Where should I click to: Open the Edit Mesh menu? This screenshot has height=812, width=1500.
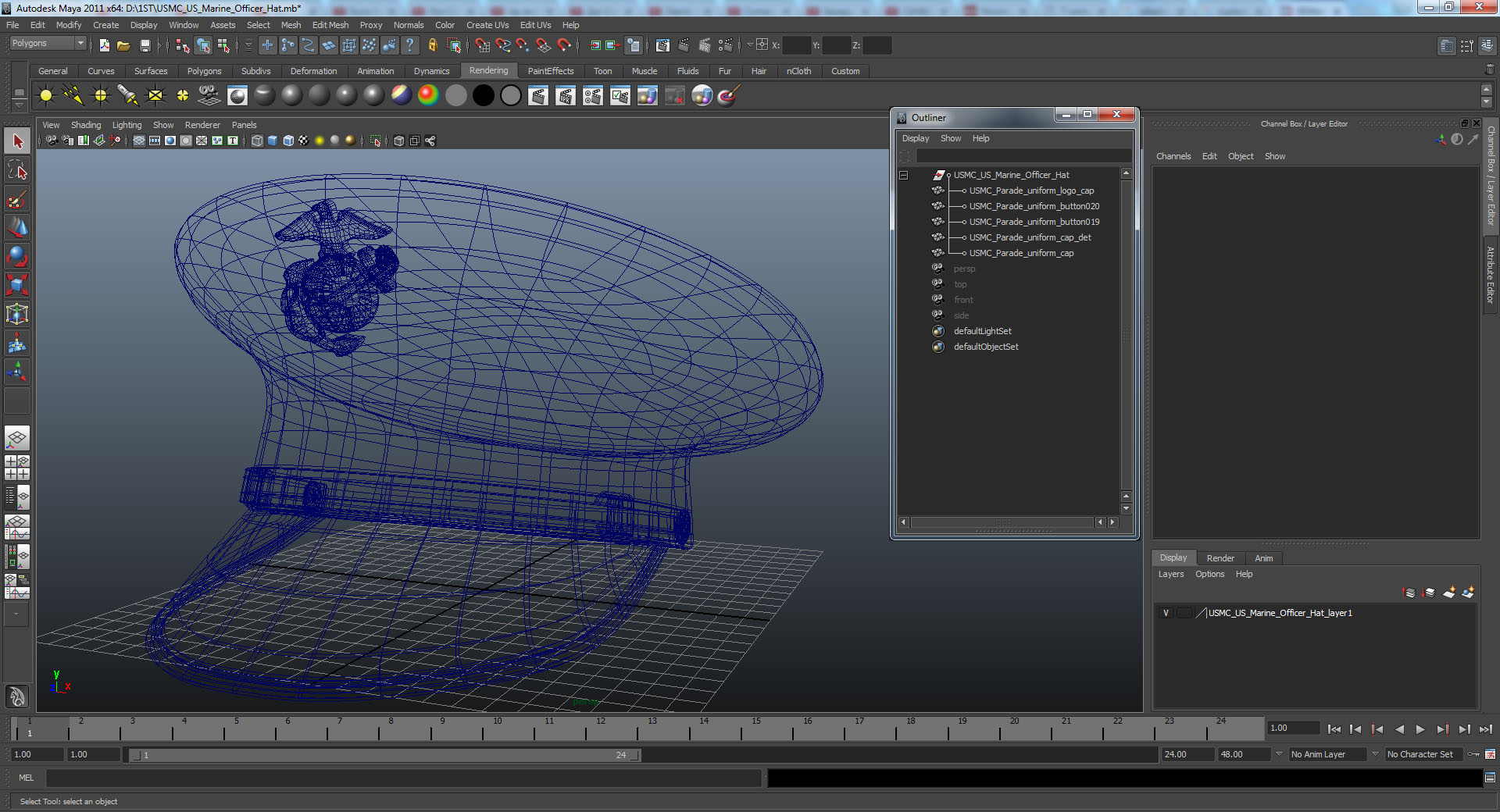click(x=330, y=25)
